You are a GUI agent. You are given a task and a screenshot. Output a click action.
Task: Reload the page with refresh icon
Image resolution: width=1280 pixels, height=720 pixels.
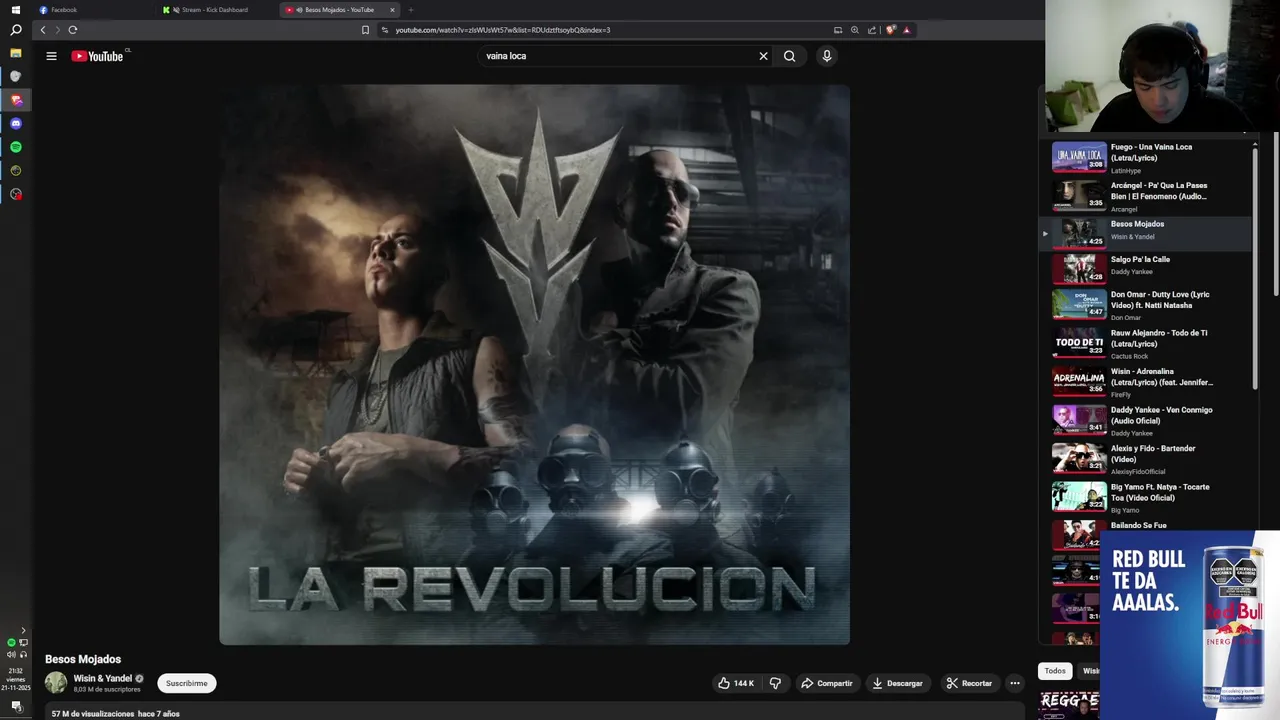tap(72, 30)
